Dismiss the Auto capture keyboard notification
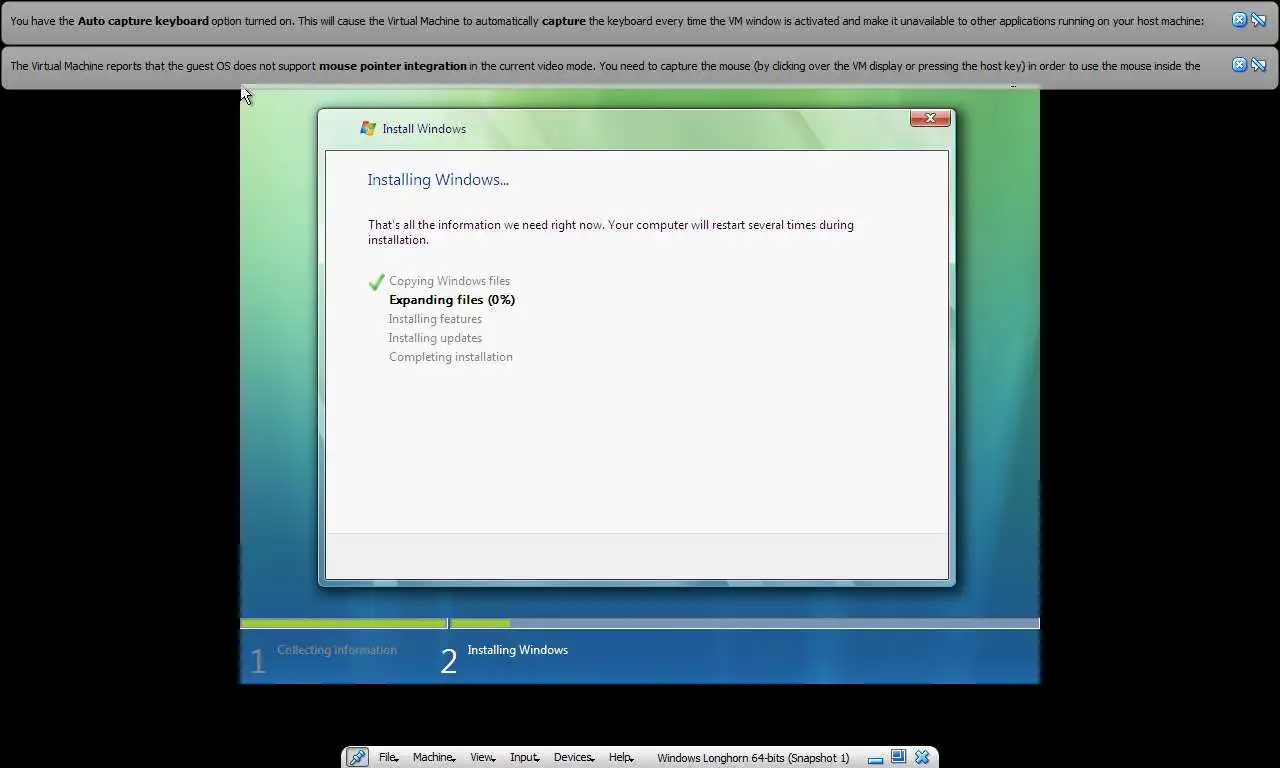Viewport: 1280px width, 768px height. [1239, 20]
